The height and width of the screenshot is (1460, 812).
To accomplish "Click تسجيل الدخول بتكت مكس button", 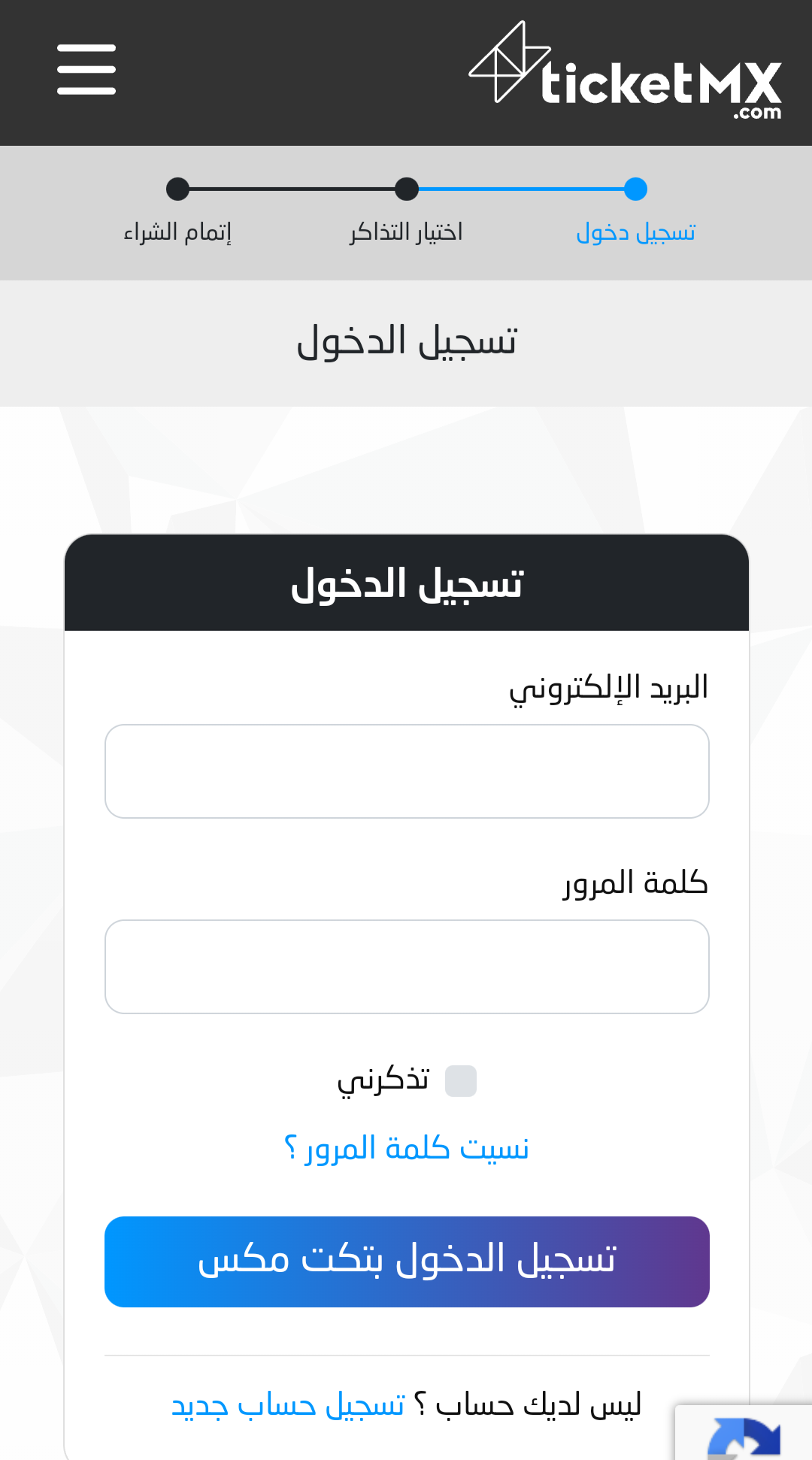I will pos(407,1262).
